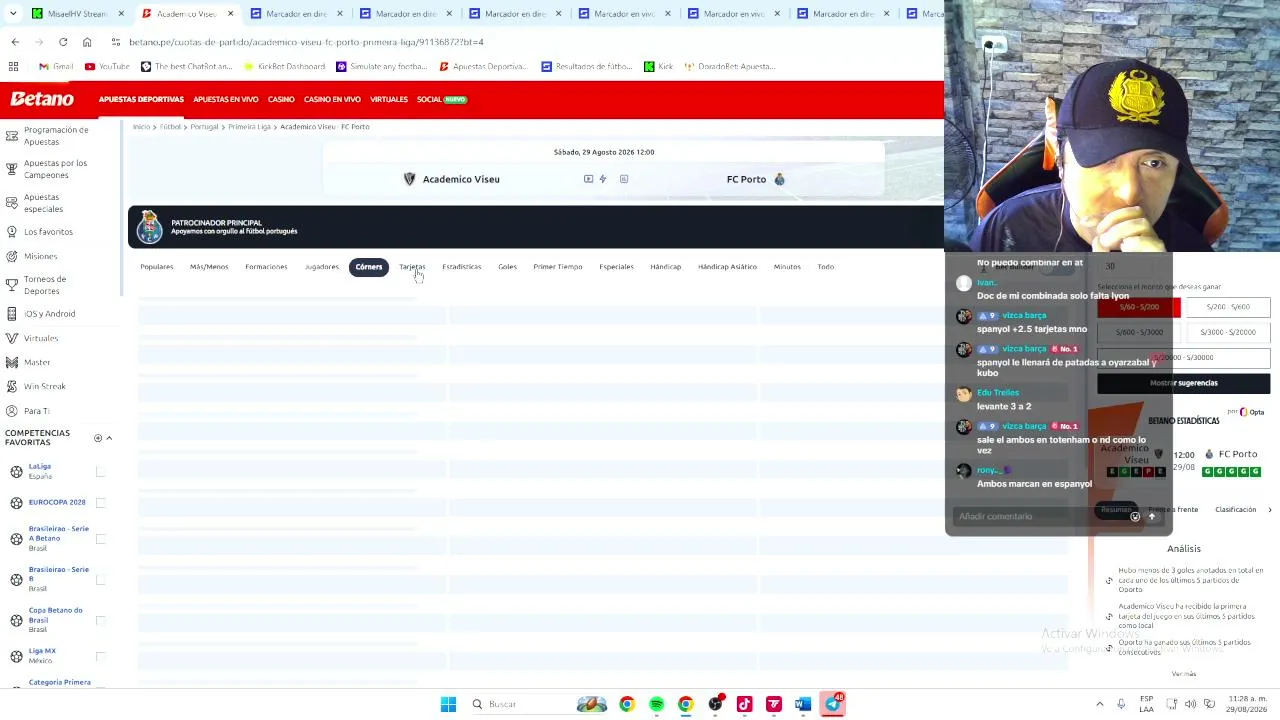Click the lightning bolt icon in match header
This screenshot has height=720, width=1280.
click(x=603, y=179)
